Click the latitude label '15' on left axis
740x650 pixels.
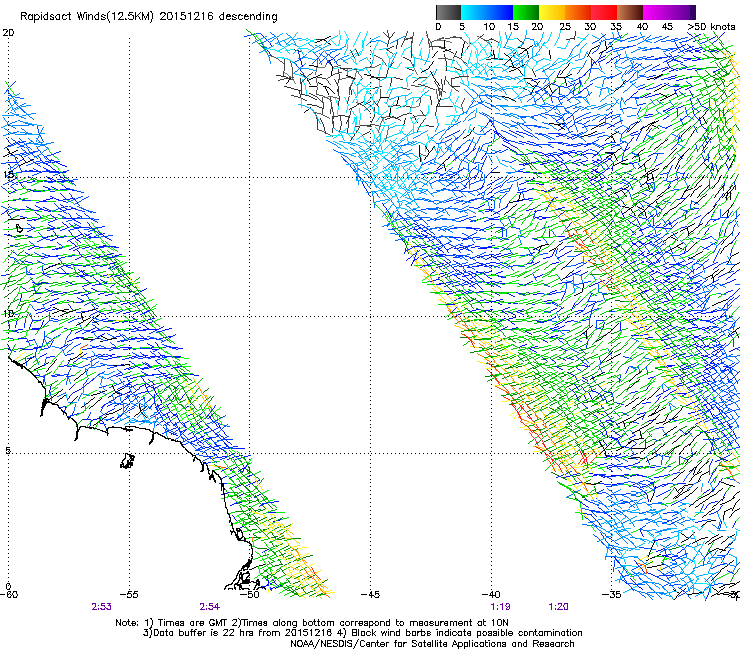click(8, 174)
